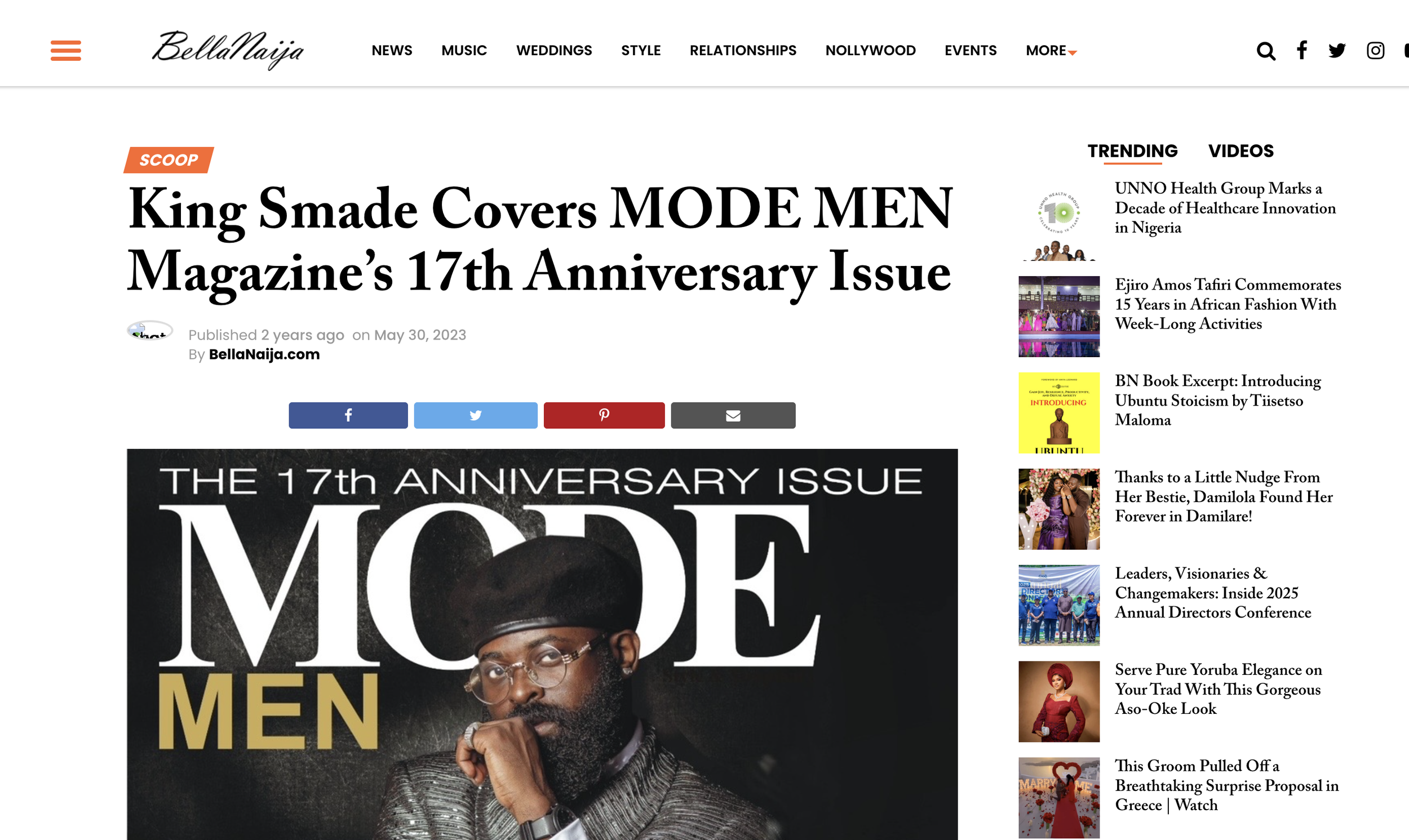
Task: Open the Instagram icon in header
Action: 1375,50
